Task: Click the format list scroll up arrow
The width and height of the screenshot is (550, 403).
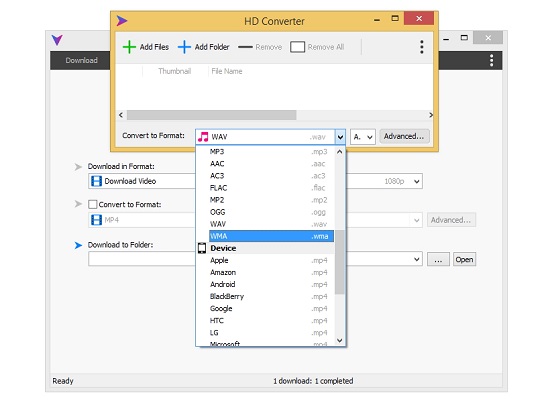Action: coord(339,152)
